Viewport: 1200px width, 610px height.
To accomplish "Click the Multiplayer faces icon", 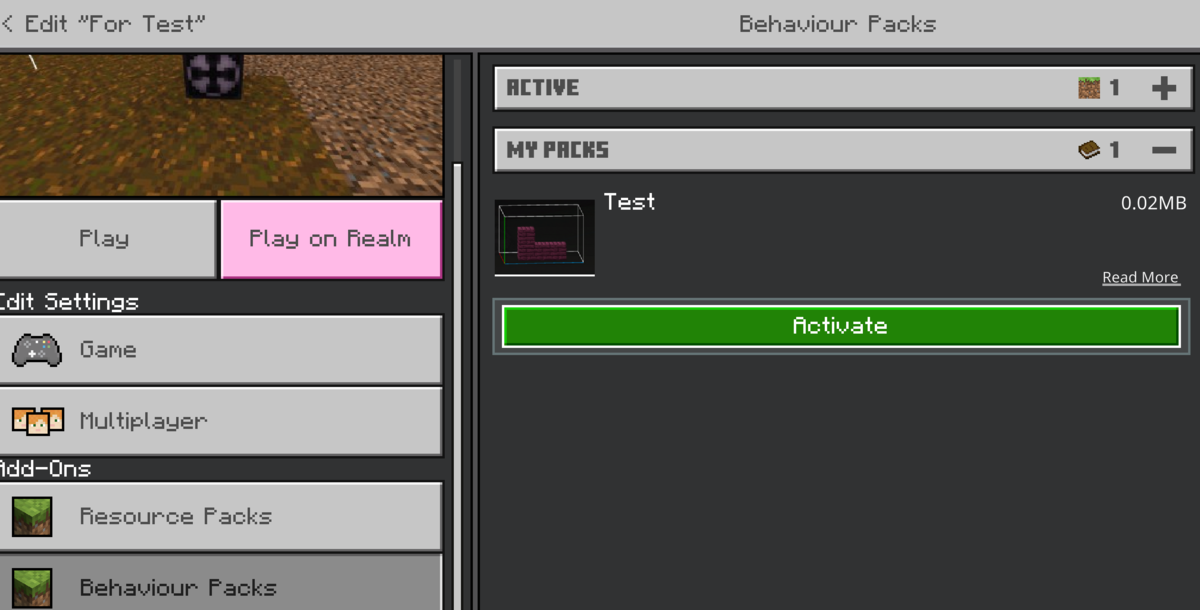I will pos(38,421).
